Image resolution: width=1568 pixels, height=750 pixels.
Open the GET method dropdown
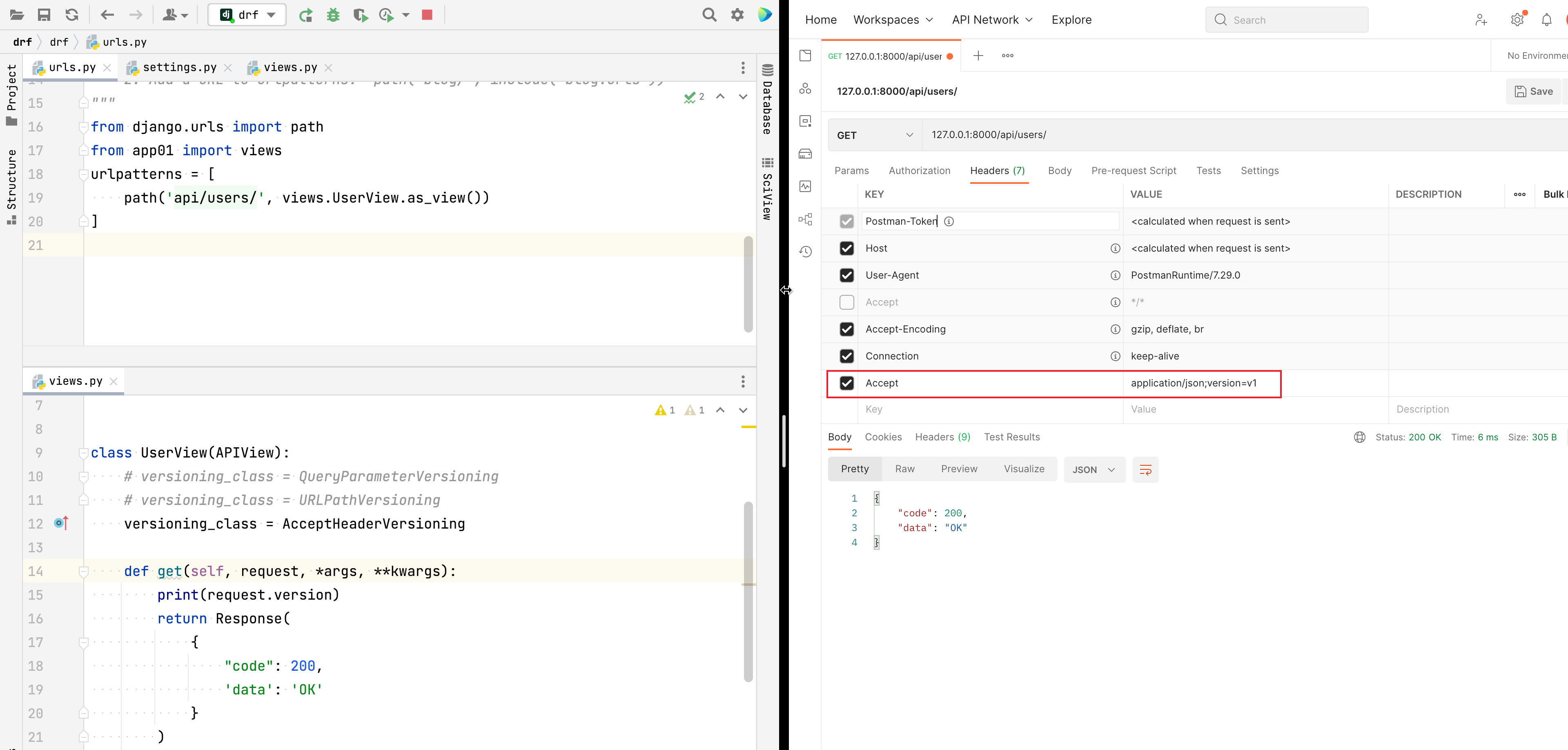coord(874,135)
